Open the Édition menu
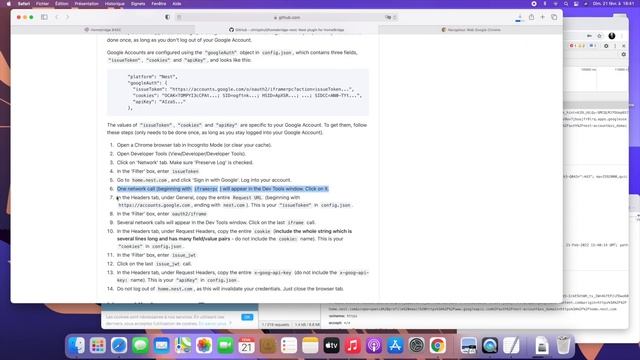The height and width of the screenshot is (360, 640). [x=62, y=4]
